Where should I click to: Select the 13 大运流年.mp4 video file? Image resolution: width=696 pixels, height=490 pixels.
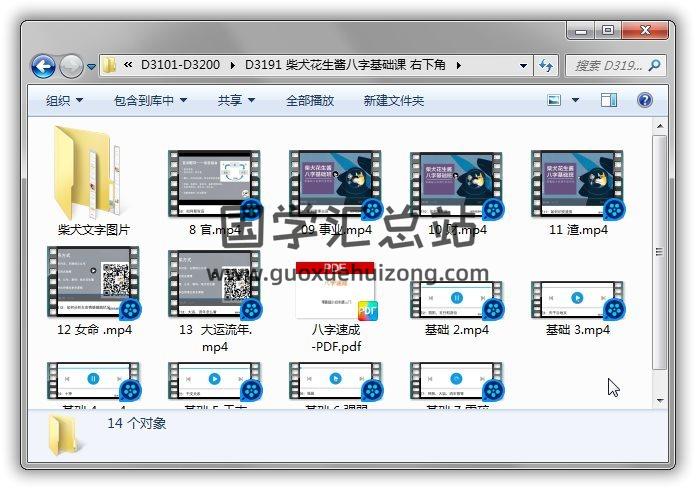[x=214, y=301]
